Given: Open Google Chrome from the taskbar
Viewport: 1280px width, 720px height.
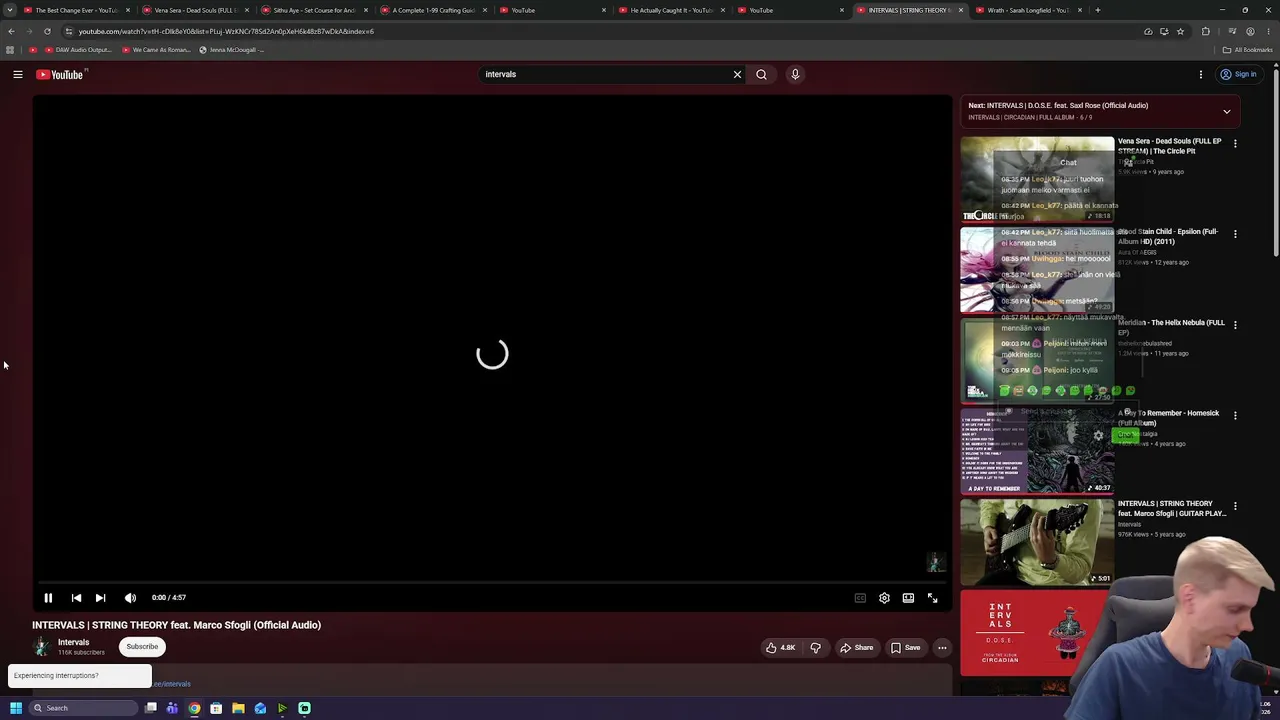Looking at the screenshot, I should tap(194, 708).
